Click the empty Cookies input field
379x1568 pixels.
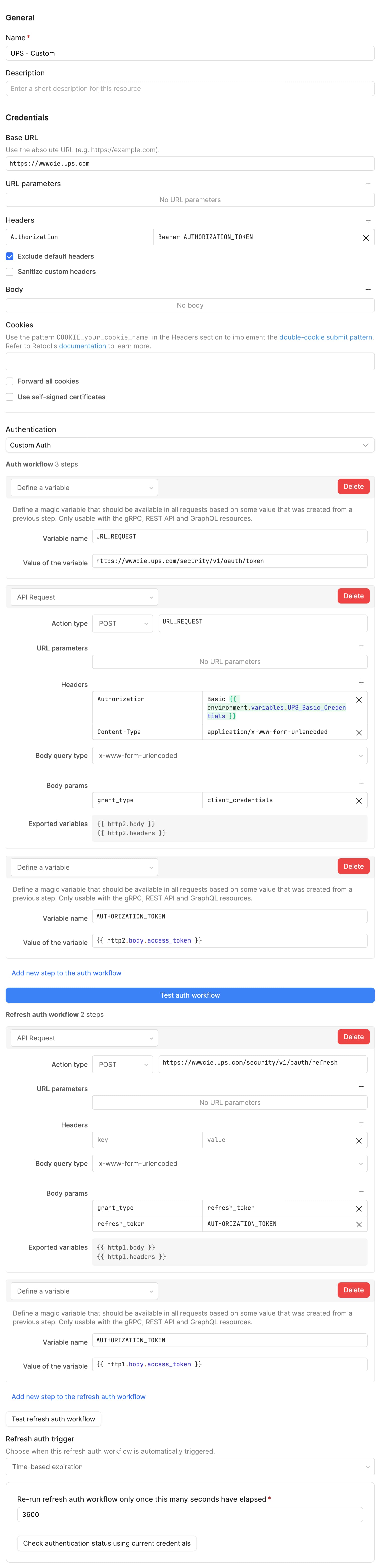pyautogui.click(x=190, y=362)
